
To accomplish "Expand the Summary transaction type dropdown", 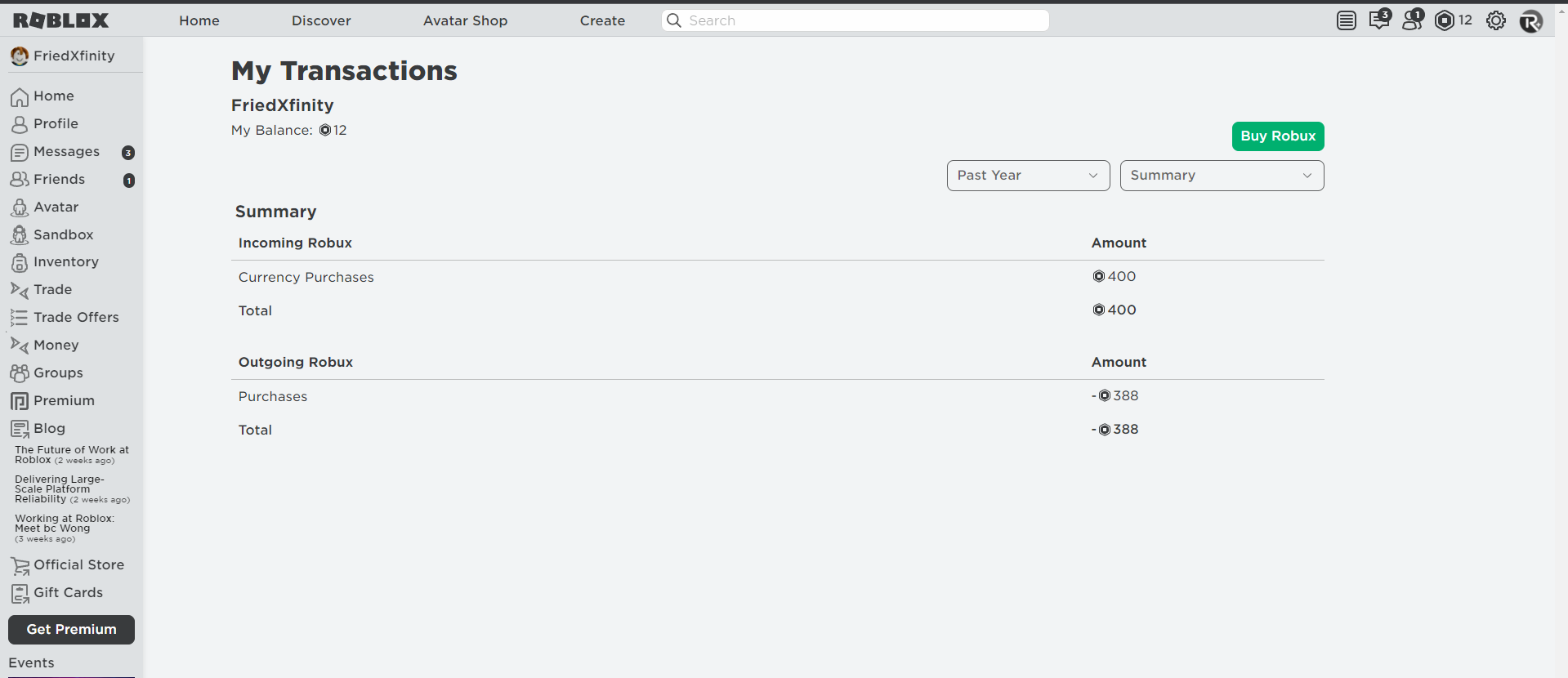I will click(1222, 176).
